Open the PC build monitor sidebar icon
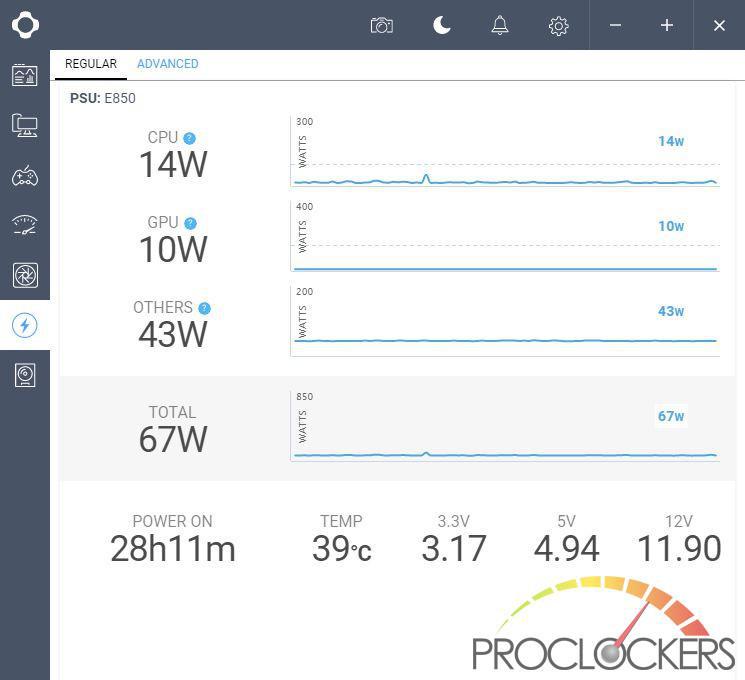The height and width of the screenshot is (680, 745). (x=25, y=125)
